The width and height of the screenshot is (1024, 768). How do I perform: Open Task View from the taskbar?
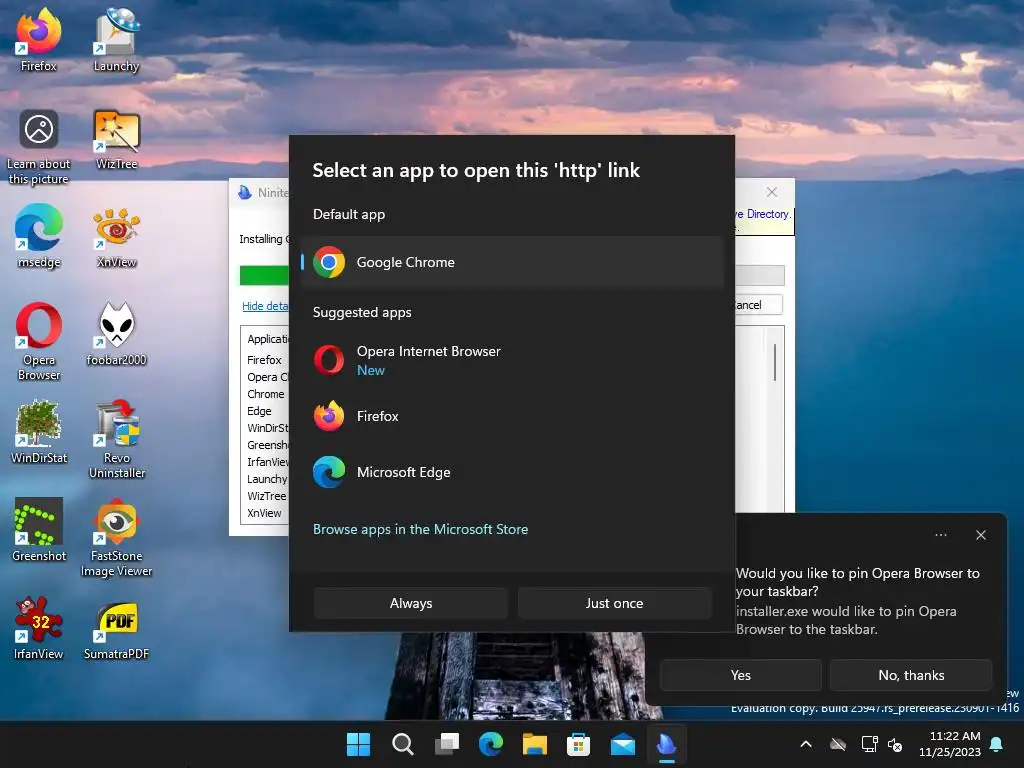click(447, 744)
